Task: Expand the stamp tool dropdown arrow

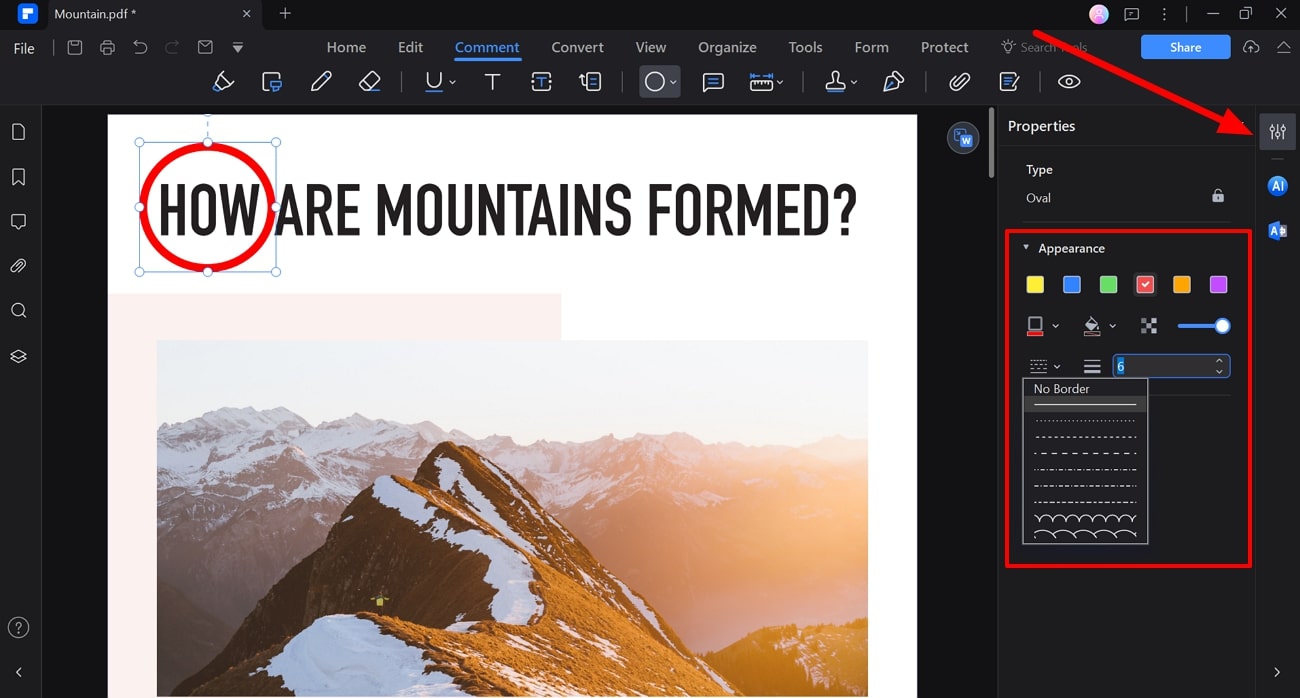Action: (854, 82)
